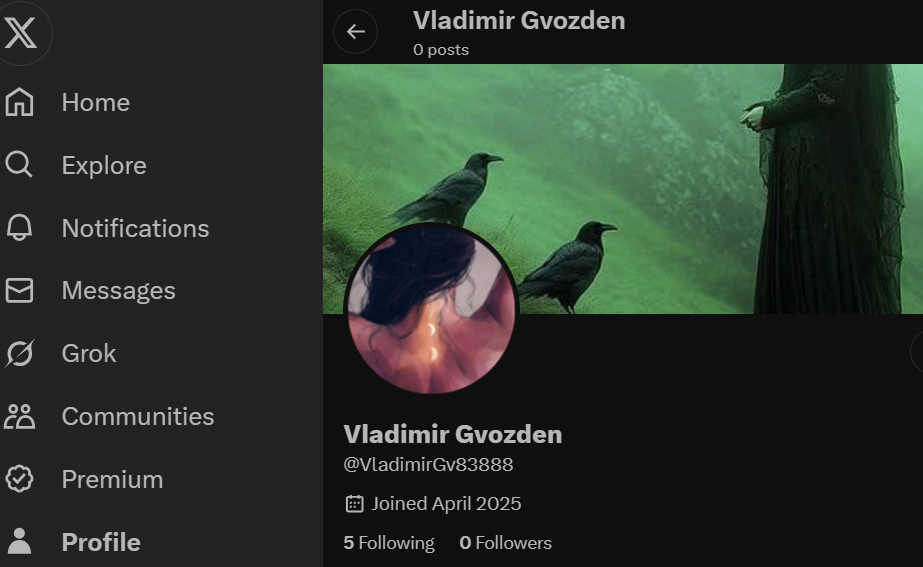Go to the Grok menu label
Viewport: 923px width, 567px height.
(89, 353)
